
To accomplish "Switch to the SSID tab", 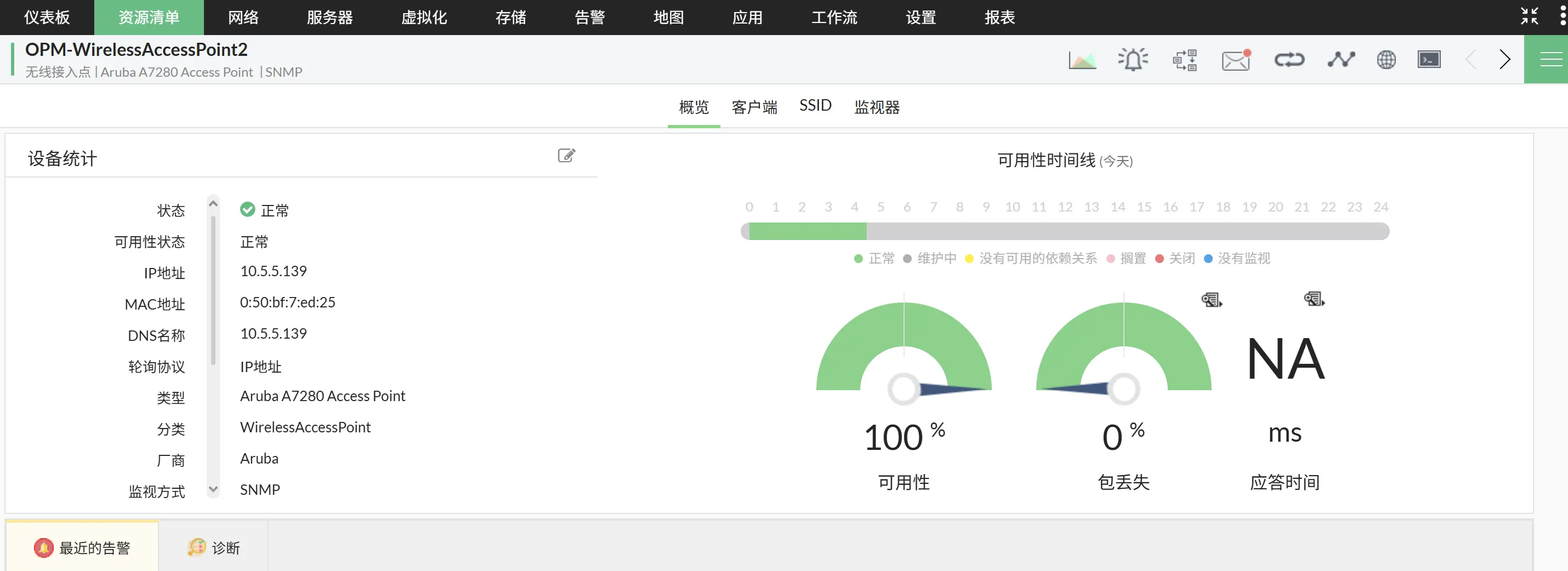I will click(x=816, y=105).
